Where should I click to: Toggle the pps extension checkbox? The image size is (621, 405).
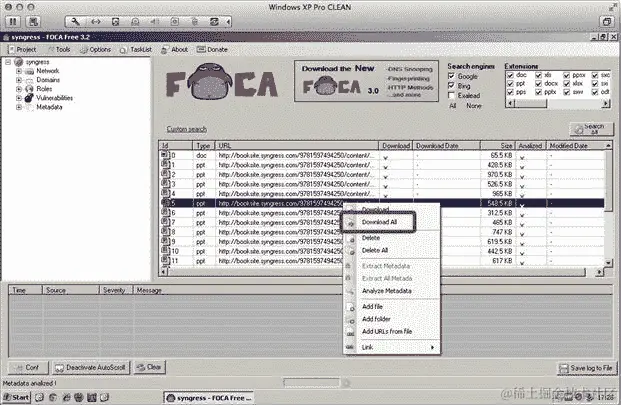[511, 92]
